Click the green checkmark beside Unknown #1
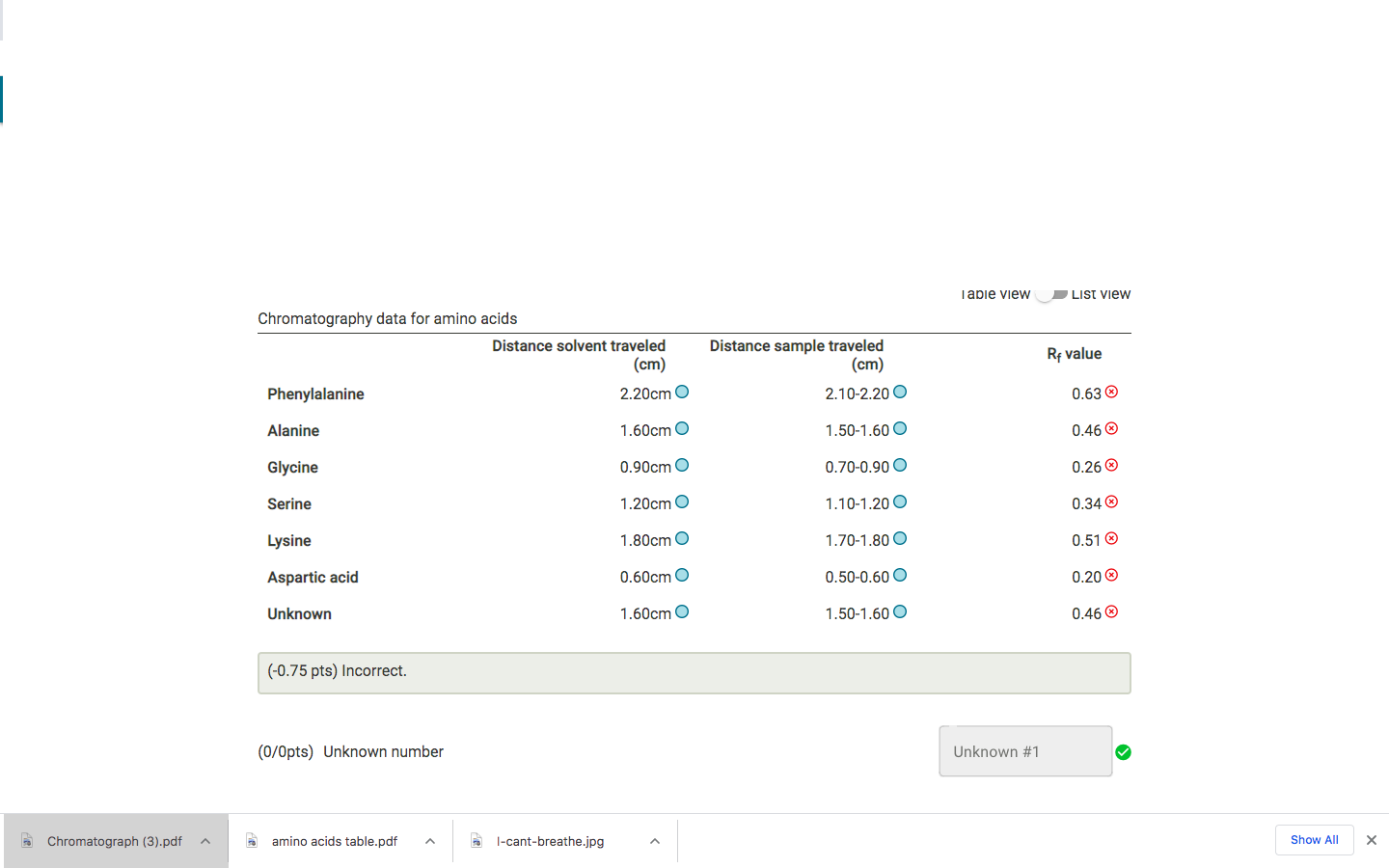The height and width of the screenshot is (868, 1389). tap(1123, 751)
